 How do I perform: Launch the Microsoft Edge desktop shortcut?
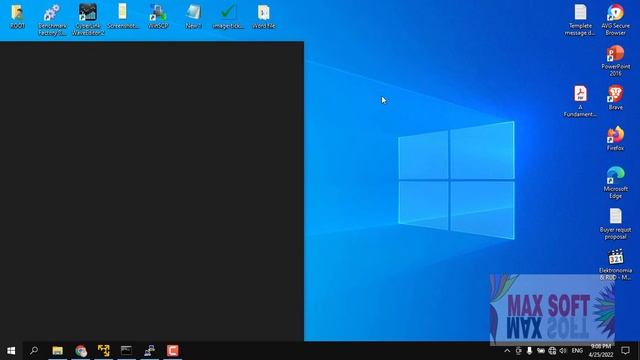(616, 183)
